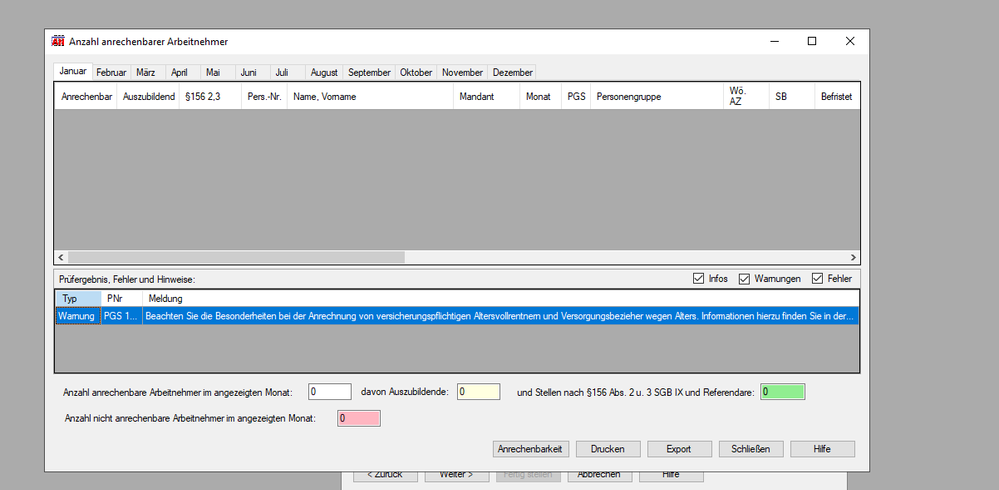Click the Personengruppe column header
This screenshot has width=999, height=490.
coord(628,97)
